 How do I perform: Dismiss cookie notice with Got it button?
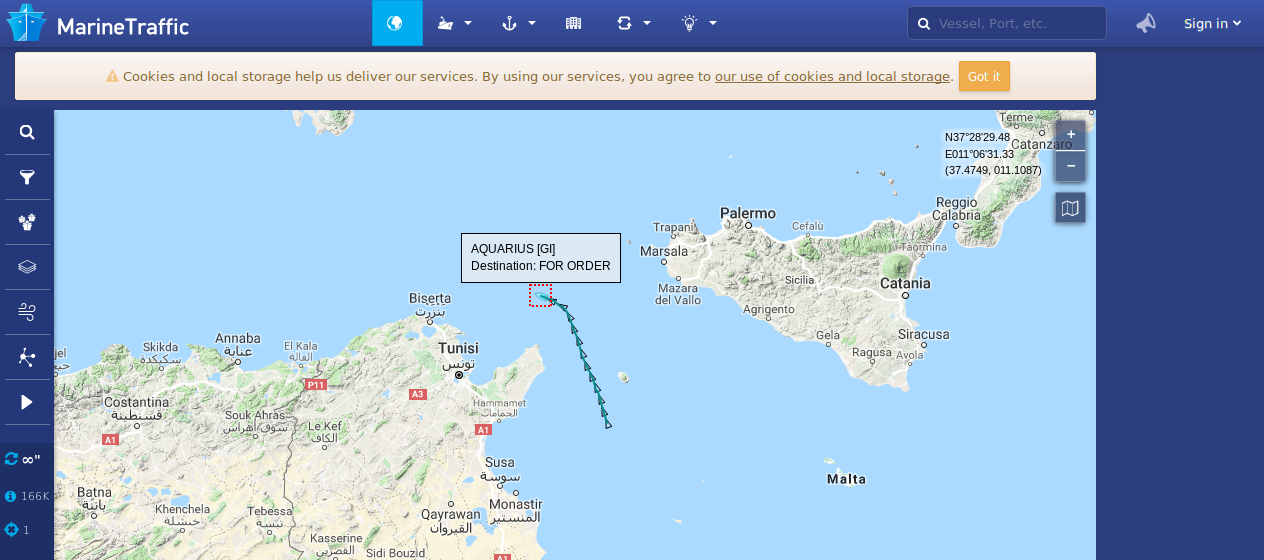point(984,76)
